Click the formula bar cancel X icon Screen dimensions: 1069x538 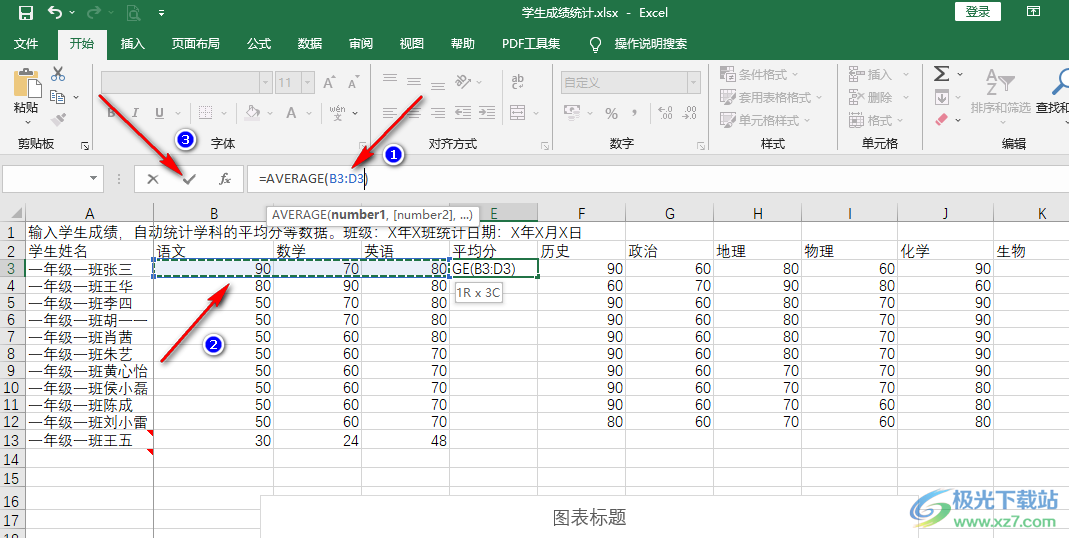point(153,179)
